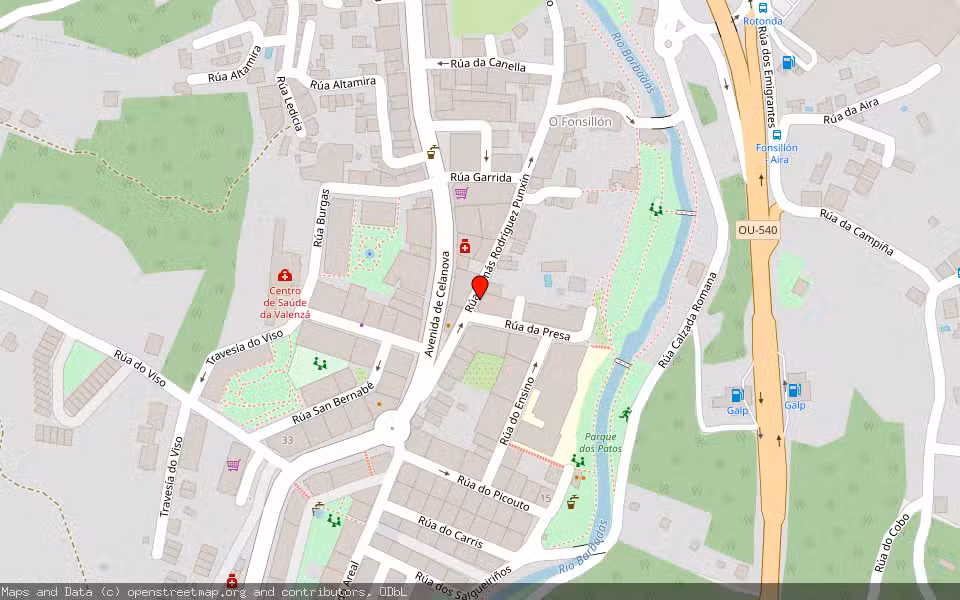Select the Rúa da Presa label
Image resolution: width=960 pixels, height=600 pixels.
pyautogui.click(x=538, y=330)
